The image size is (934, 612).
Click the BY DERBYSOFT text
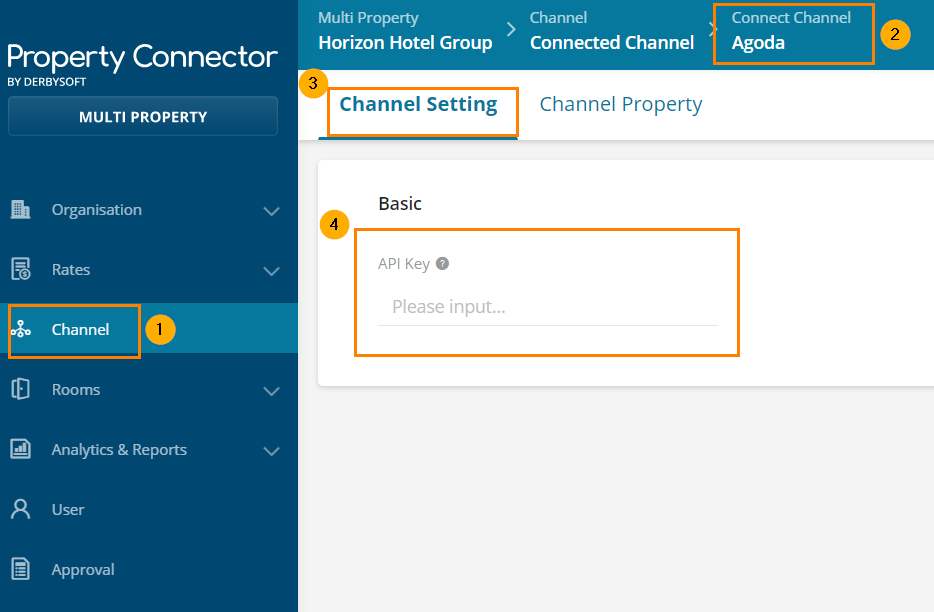(x=46, y=82)
